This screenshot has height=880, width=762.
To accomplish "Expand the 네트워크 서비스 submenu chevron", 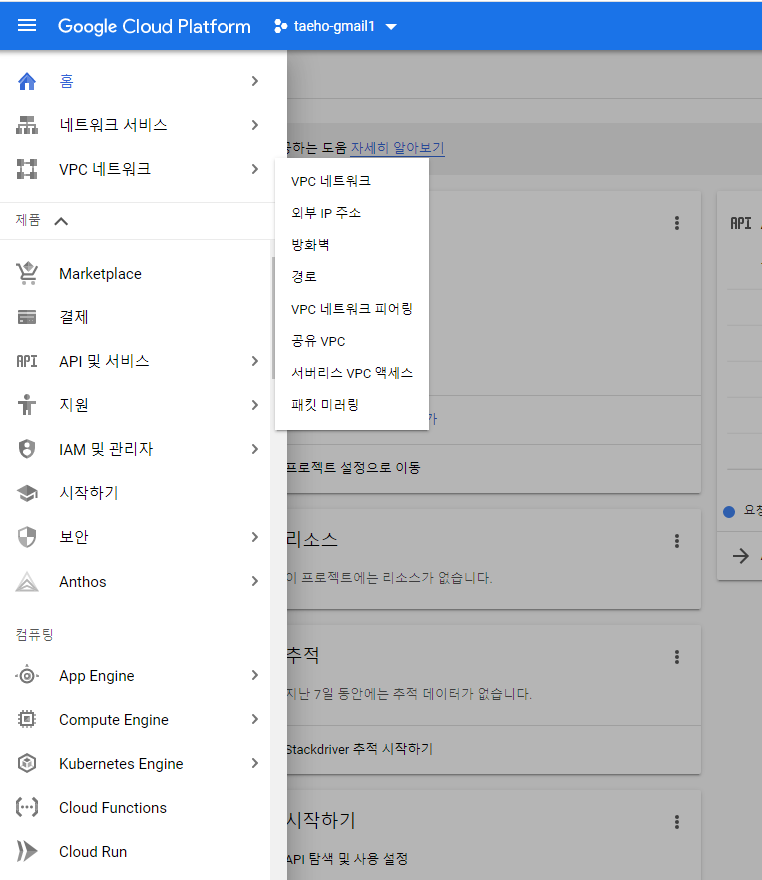I will click(x=255, y=125).
